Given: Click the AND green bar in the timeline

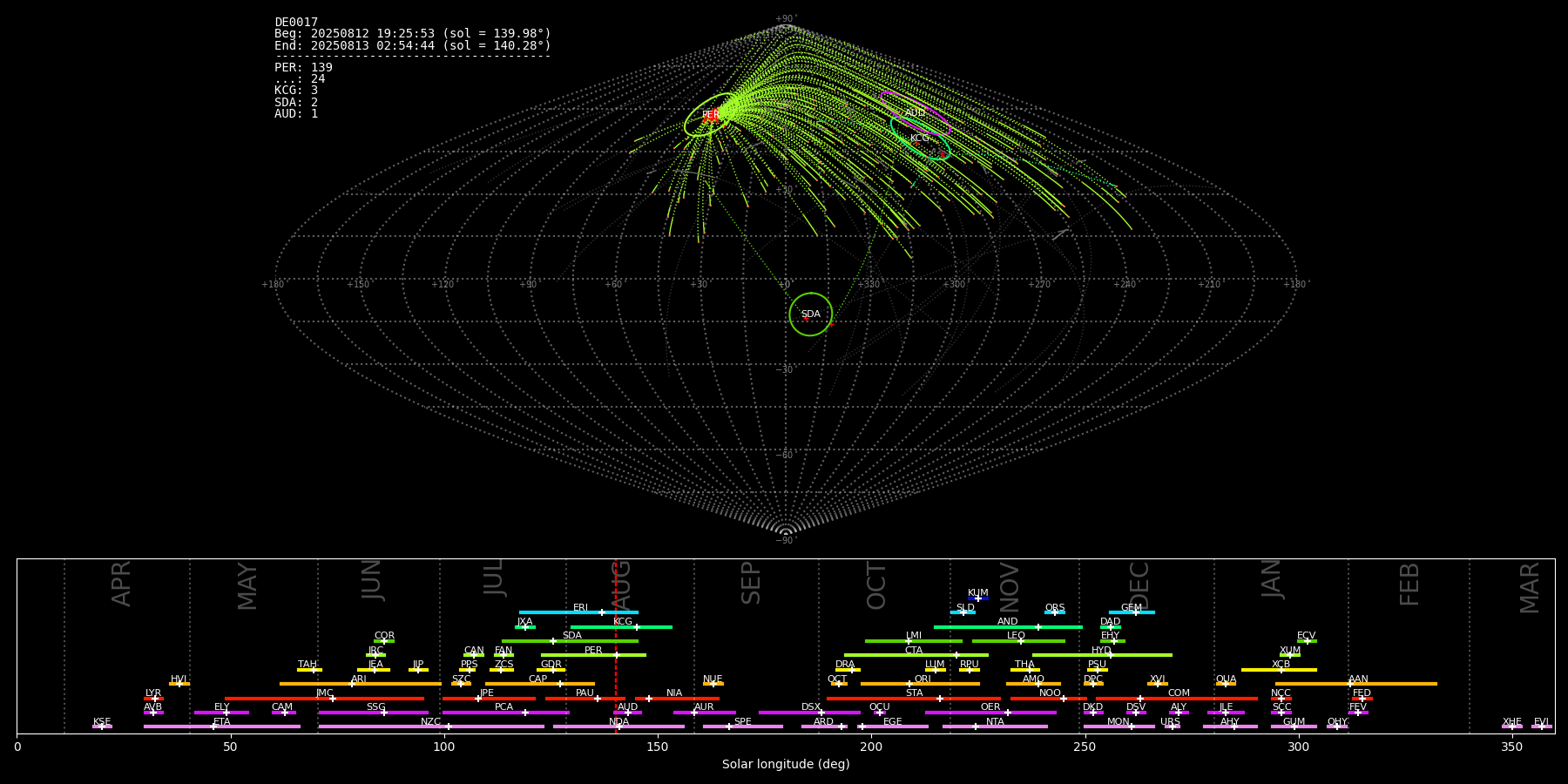Looking at the screenshot, I should pyautogui.click(x=1008, y=627).
